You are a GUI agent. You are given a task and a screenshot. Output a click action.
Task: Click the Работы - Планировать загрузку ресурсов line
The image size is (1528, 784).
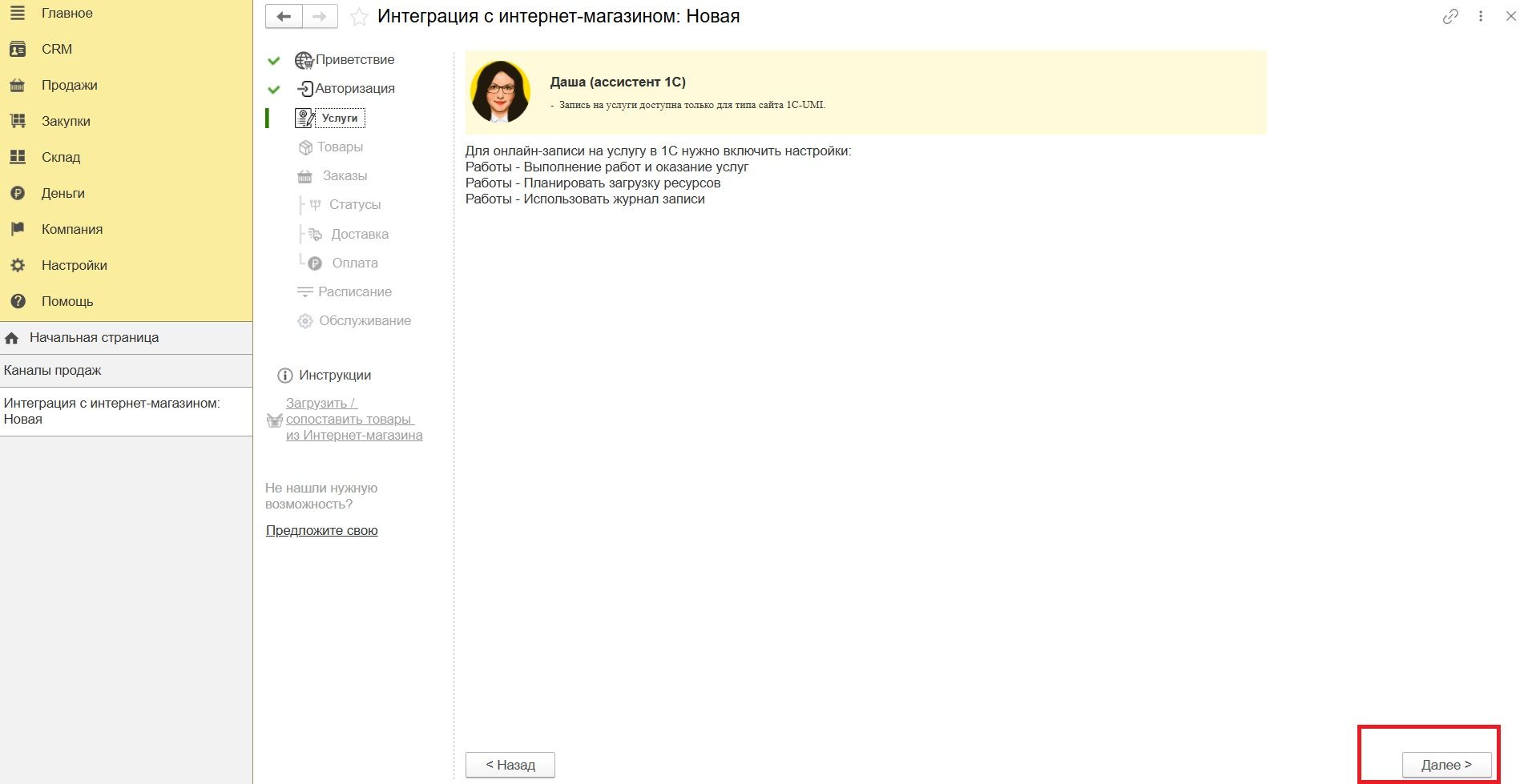593,183
